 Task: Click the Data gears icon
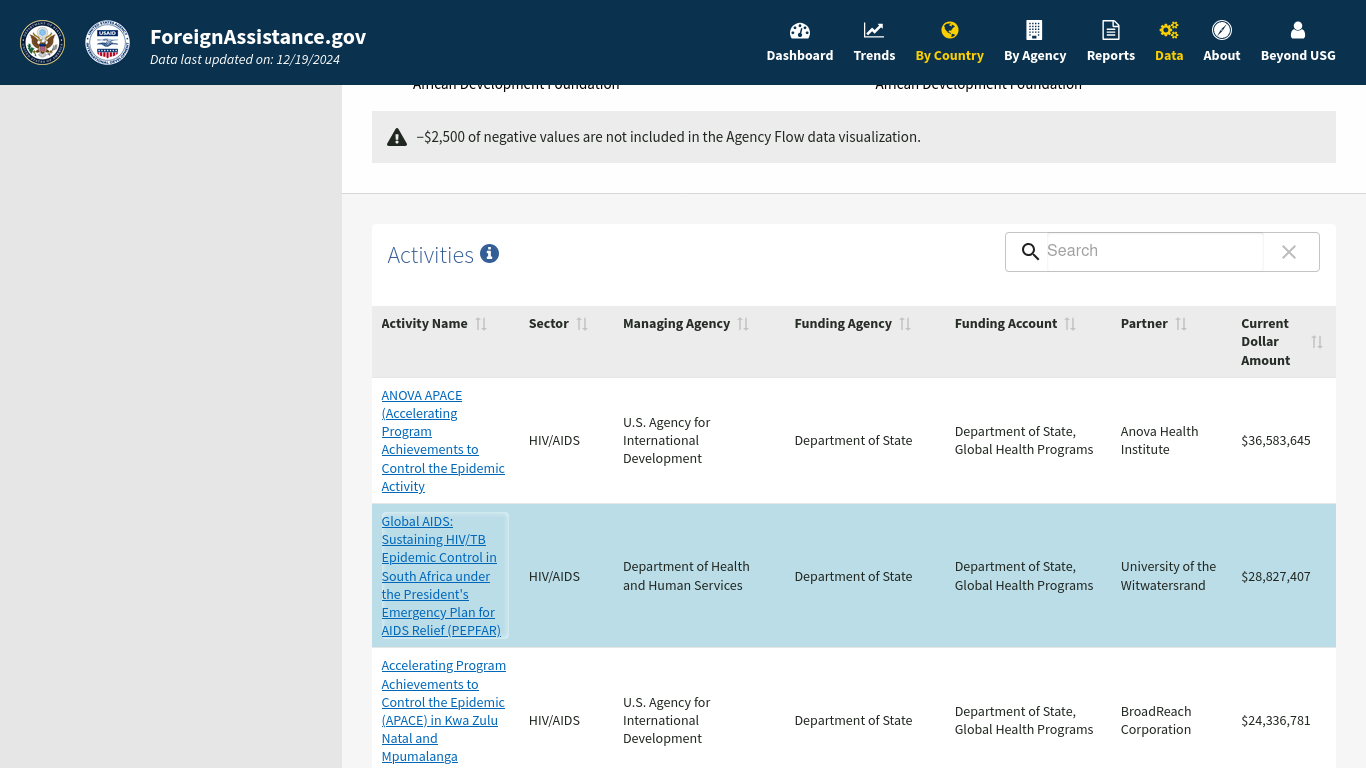coord(1169,30)
